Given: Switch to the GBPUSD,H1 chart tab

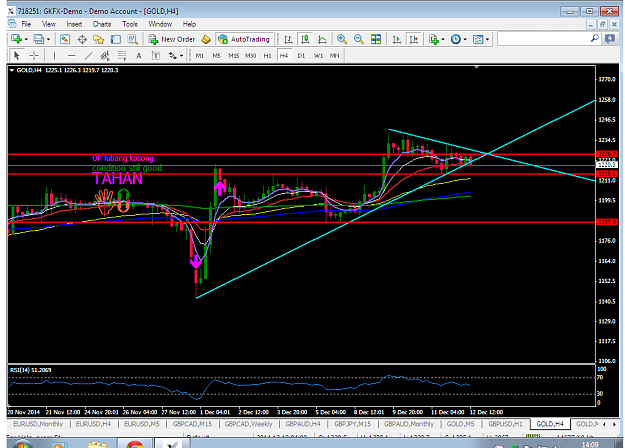Looking at the screenshot, I should click(x=505, y=424).
